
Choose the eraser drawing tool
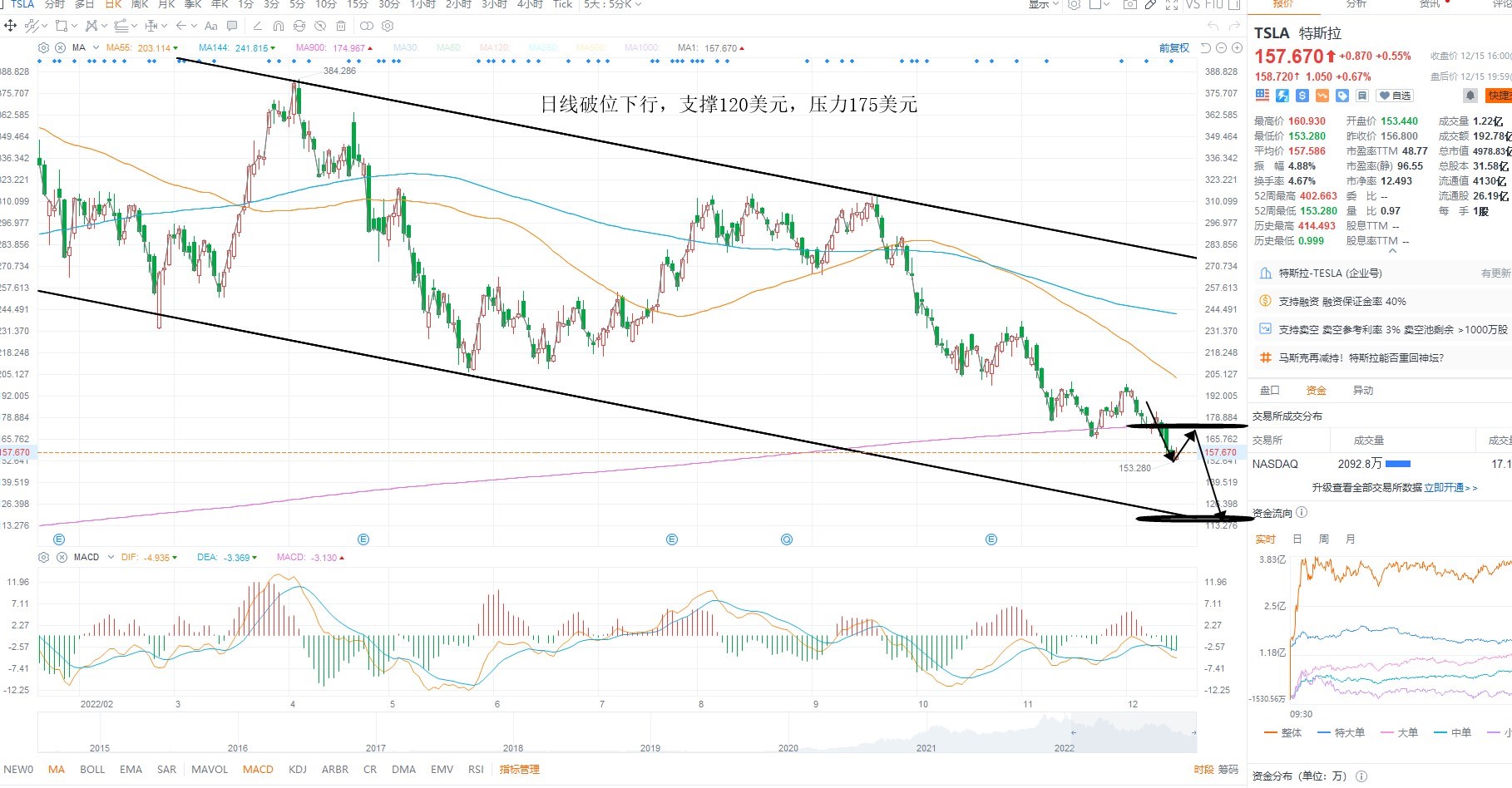pyautogui.click(x=257, y=26)
